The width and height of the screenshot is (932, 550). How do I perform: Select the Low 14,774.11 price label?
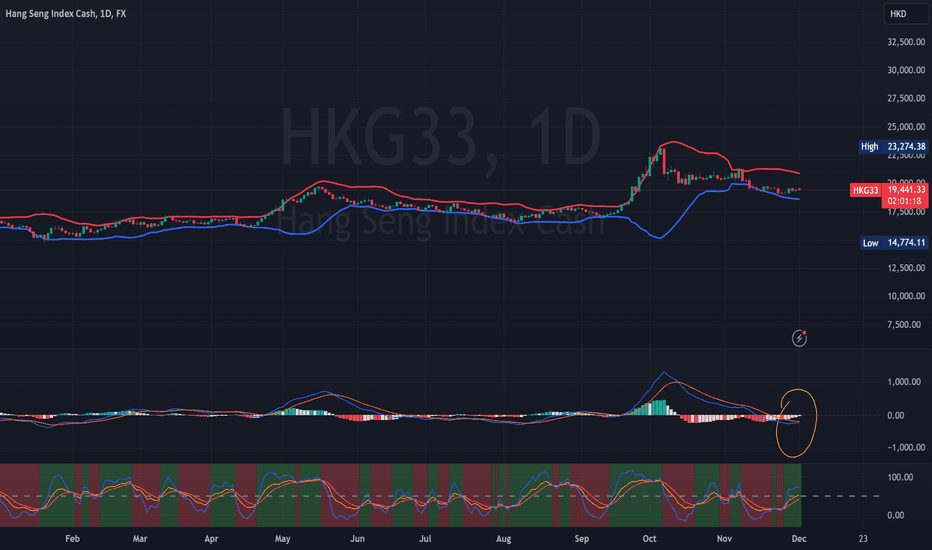pos(893,243)
